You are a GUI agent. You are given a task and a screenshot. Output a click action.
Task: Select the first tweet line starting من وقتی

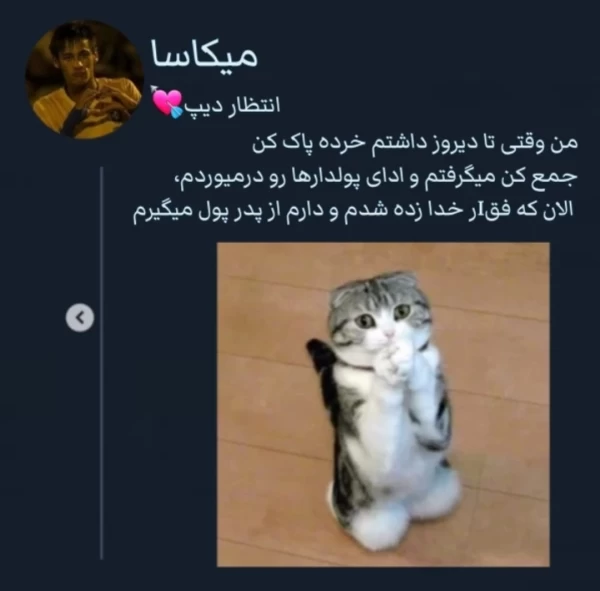[x=414, y=144]
